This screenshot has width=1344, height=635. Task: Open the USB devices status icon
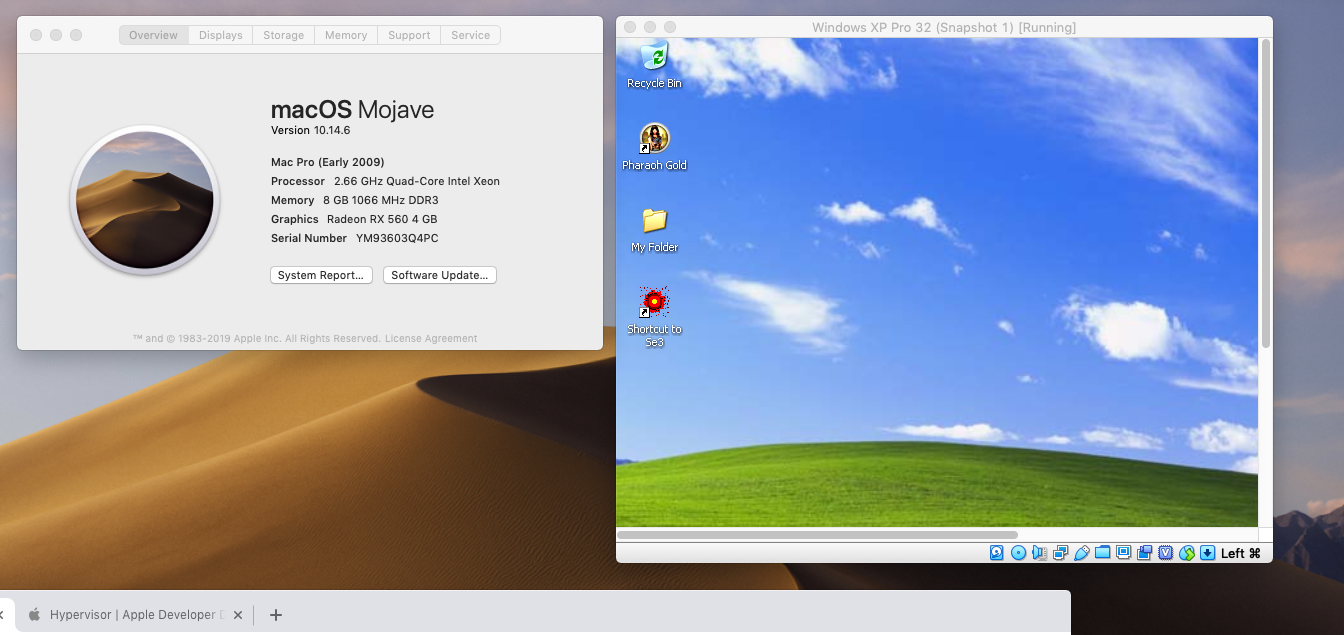tap(1081, 553)
